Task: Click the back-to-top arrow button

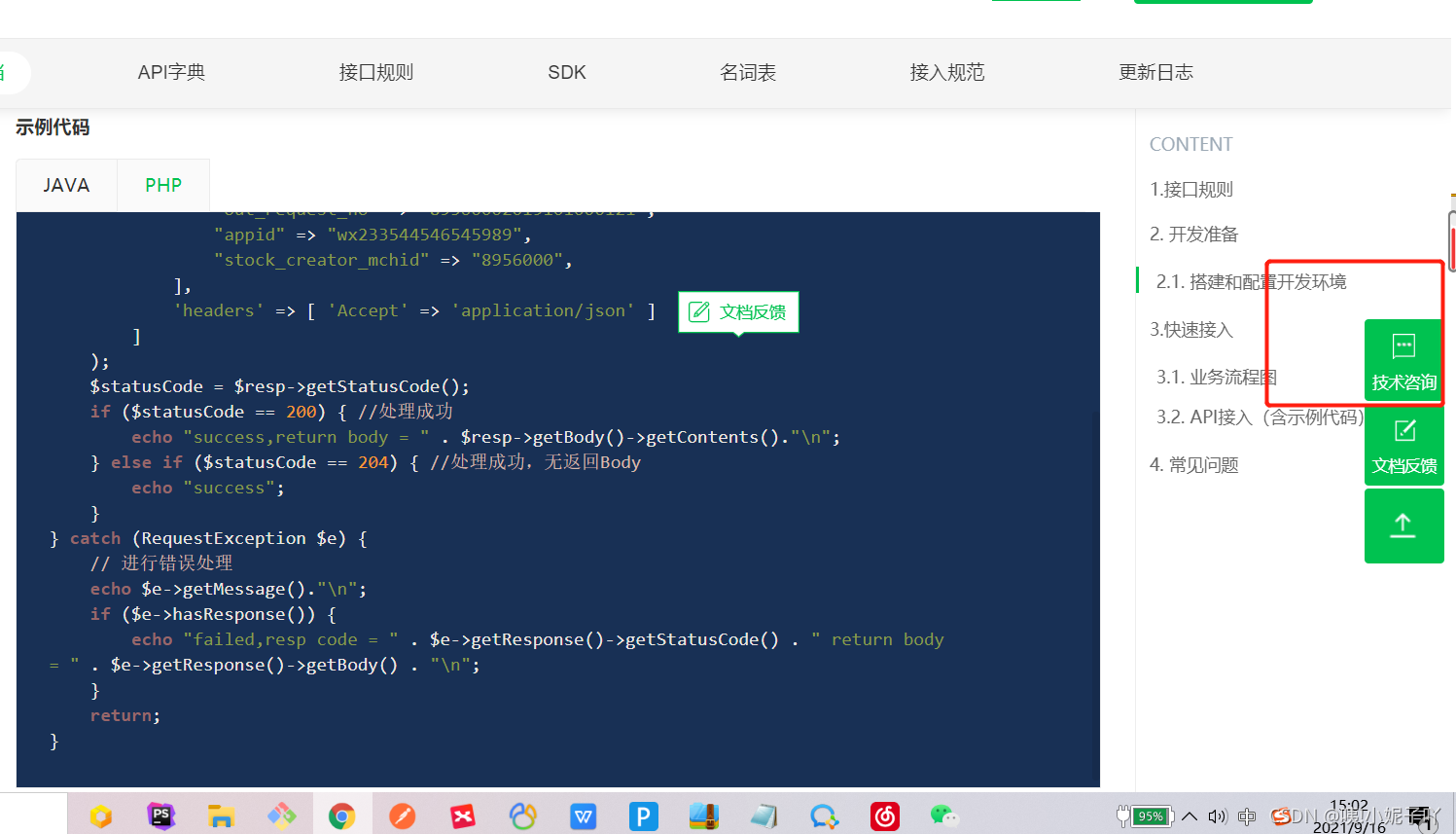Action: pyautogui.click(x=1403, y=526)
